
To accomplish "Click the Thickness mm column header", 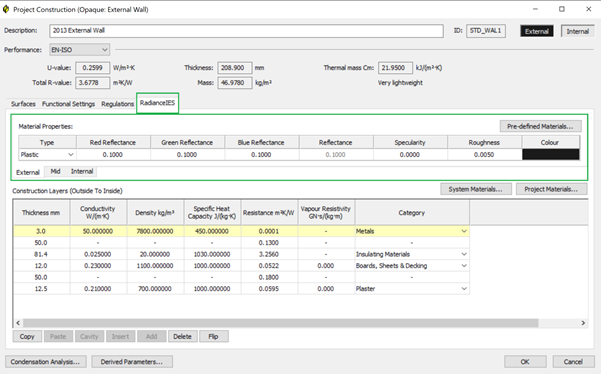I will 41,212.
